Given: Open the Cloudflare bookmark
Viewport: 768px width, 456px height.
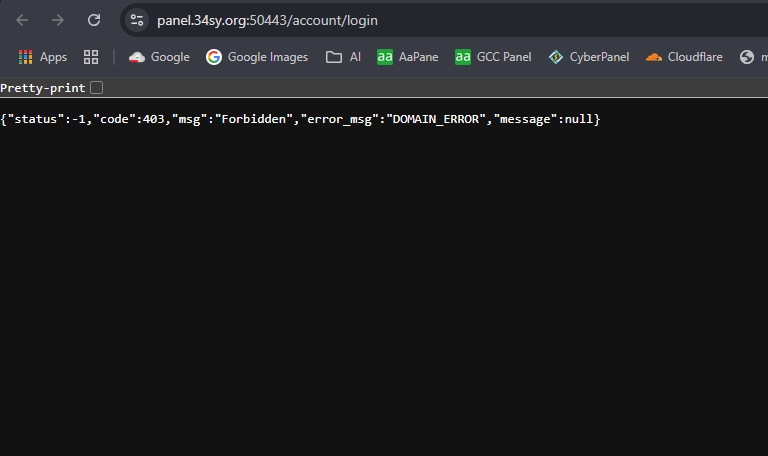Looking at the screenshot, I should tap(684, 57).
